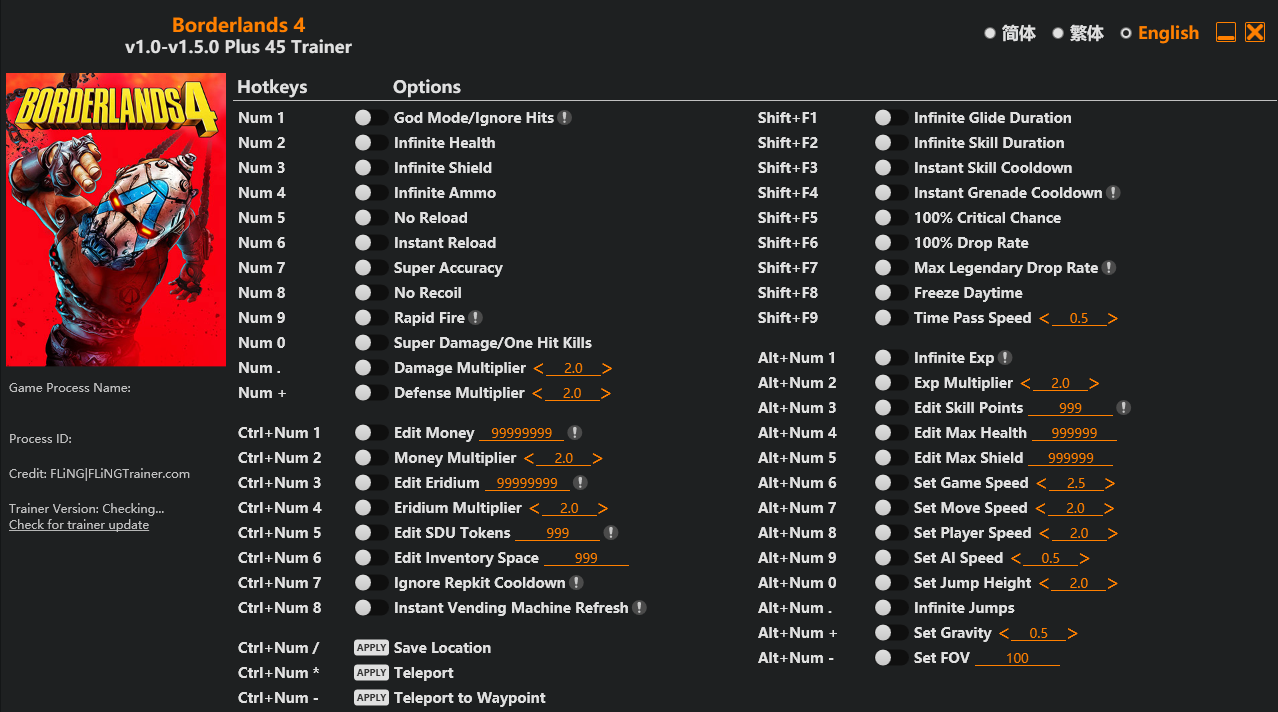This screenshot has height=712, width=1278.
Task: Open the Check for trainer update link
Action: pos(79,525)
